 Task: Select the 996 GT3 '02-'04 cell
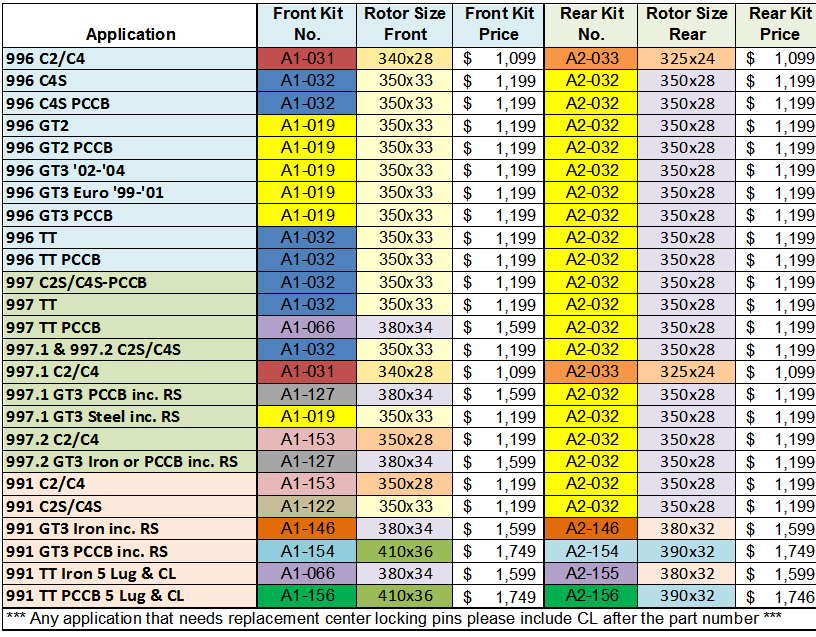[x=130, y=171]
